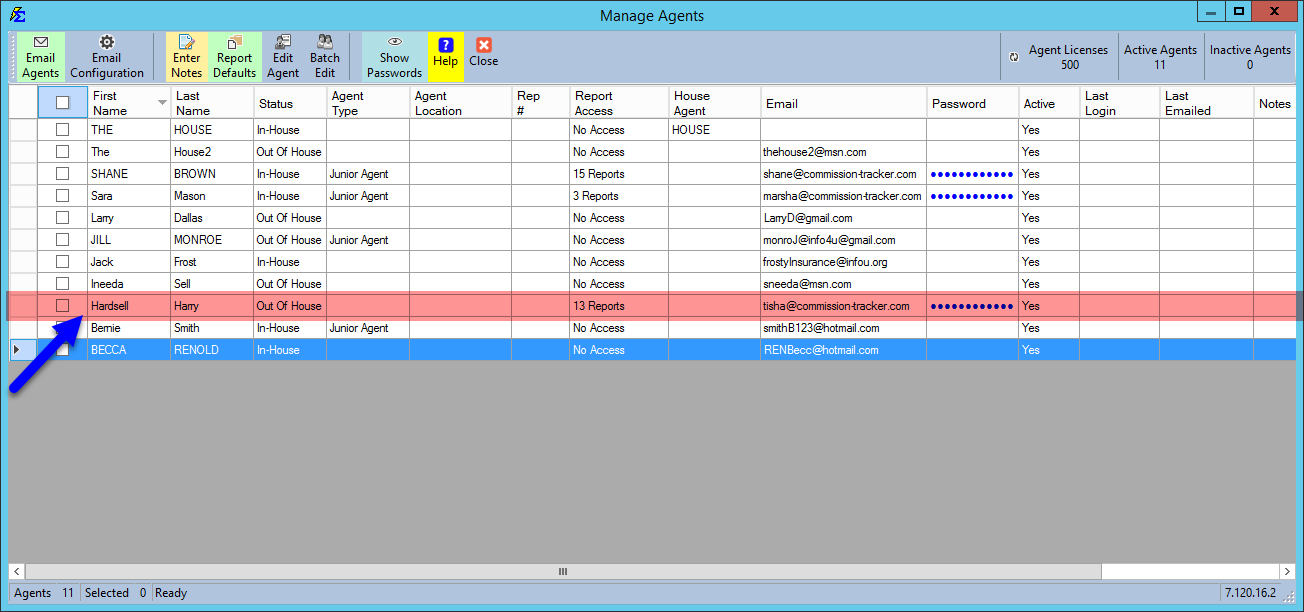Open Email Configuration settings
This screenshot has height=612, width=1304.
(106, 56)
